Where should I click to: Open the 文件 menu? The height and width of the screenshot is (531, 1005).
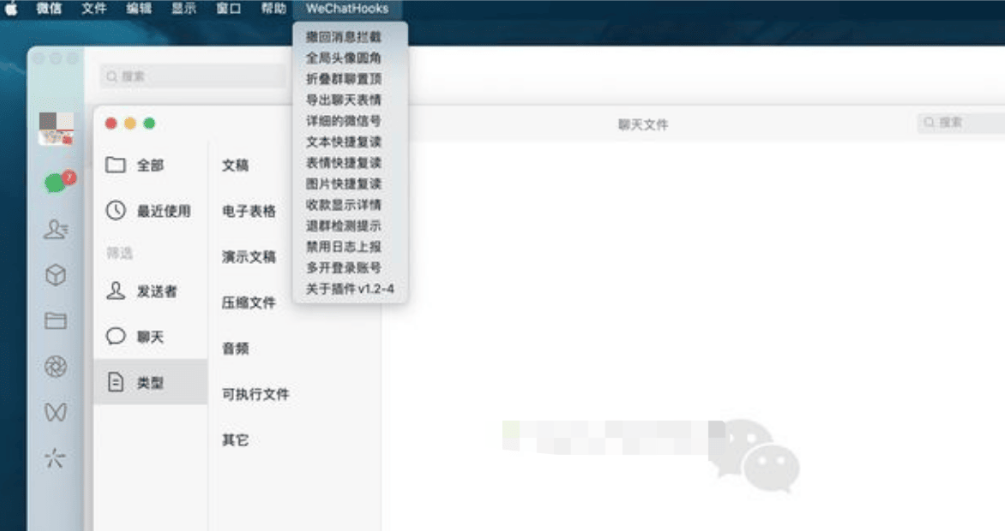tap(94, 9)
